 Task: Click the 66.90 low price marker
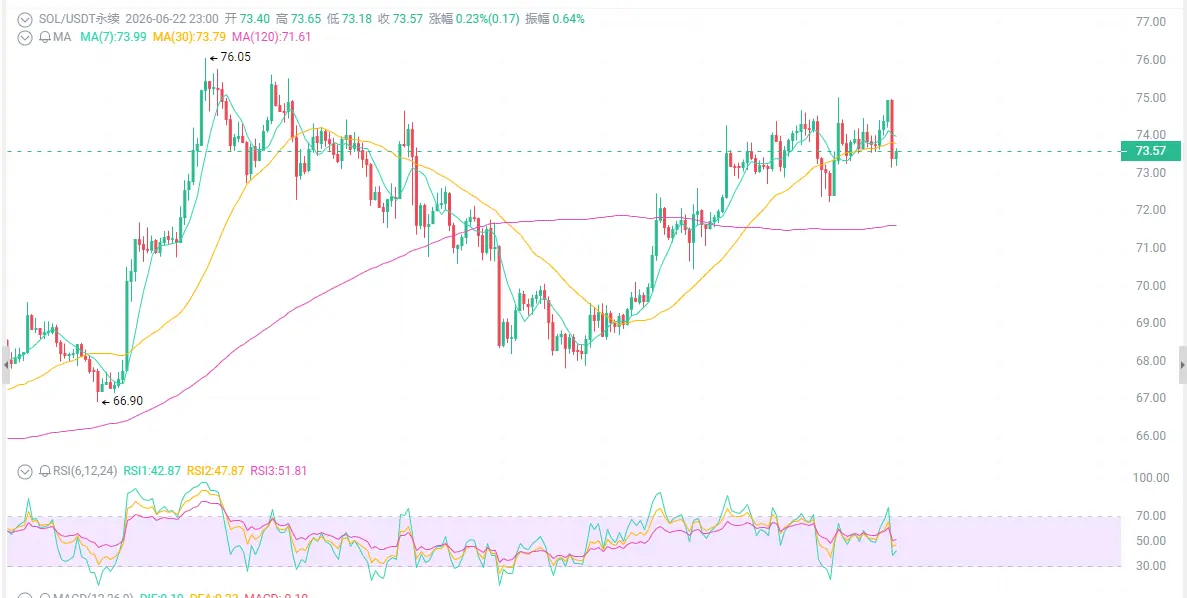point(122,401)
